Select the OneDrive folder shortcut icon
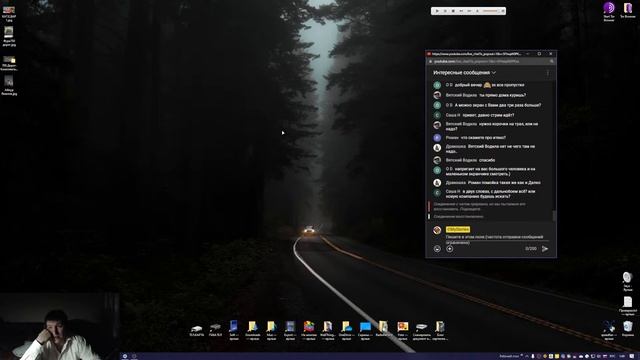This screenshot has height=360, width=640. (x=347, y=330)
